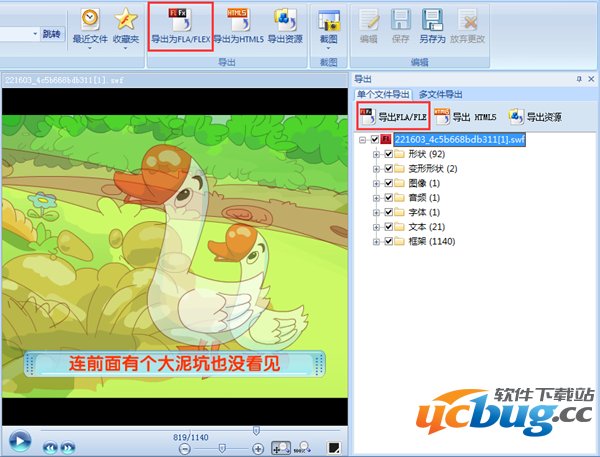Select the 文本 (21) tree label
This screenshot has height=457, width=600.
click(426, 227)
